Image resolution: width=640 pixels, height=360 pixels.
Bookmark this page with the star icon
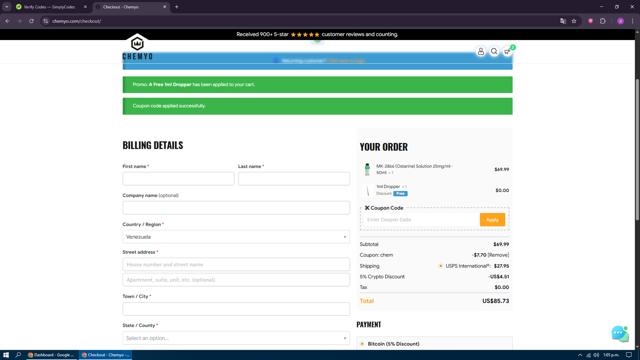tap(574, 21)
